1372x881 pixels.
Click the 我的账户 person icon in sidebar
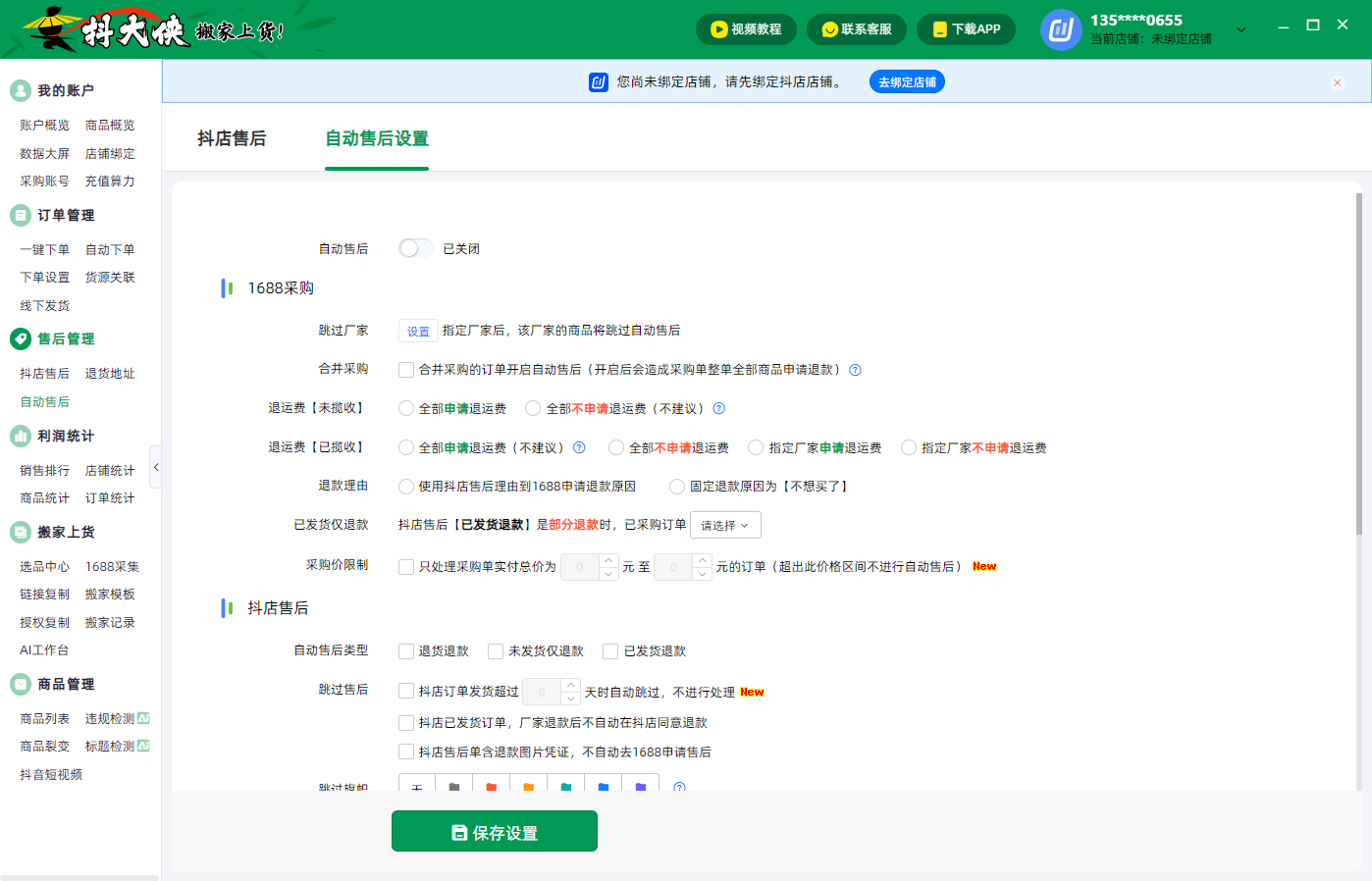pyautogui.click(x=21, y=90)
